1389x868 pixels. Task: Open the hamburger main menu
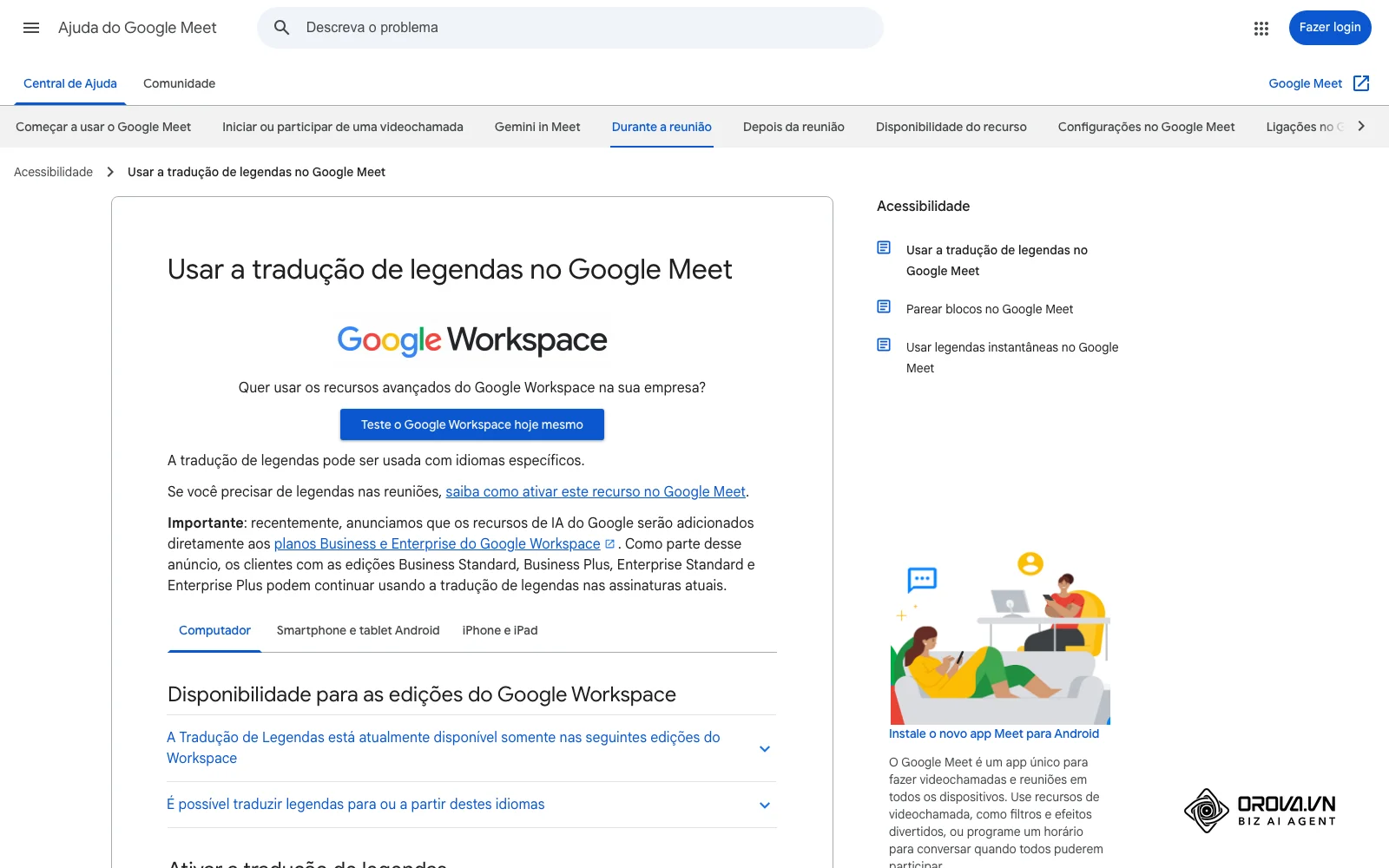(31, 28)
